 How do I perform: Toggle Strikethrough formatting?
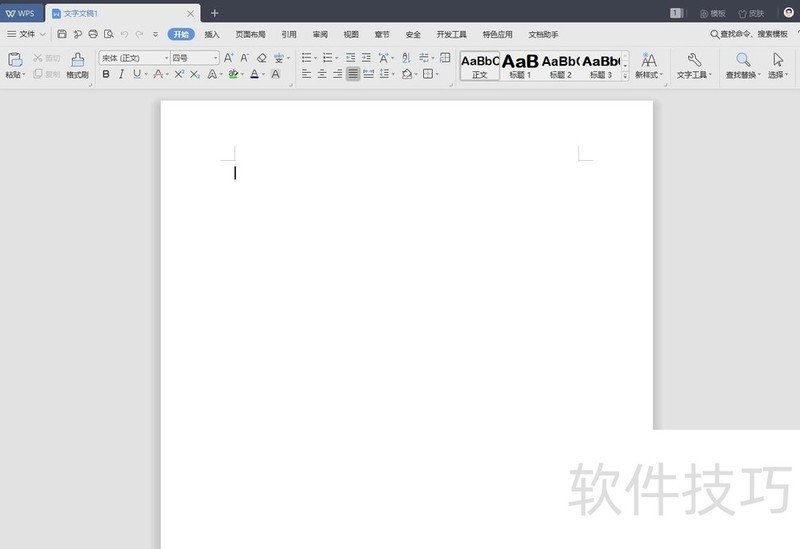[158, 74]
